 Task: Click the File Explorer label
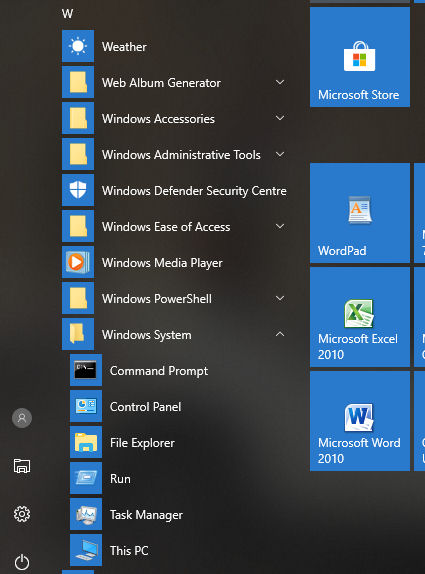pos(142,443)
